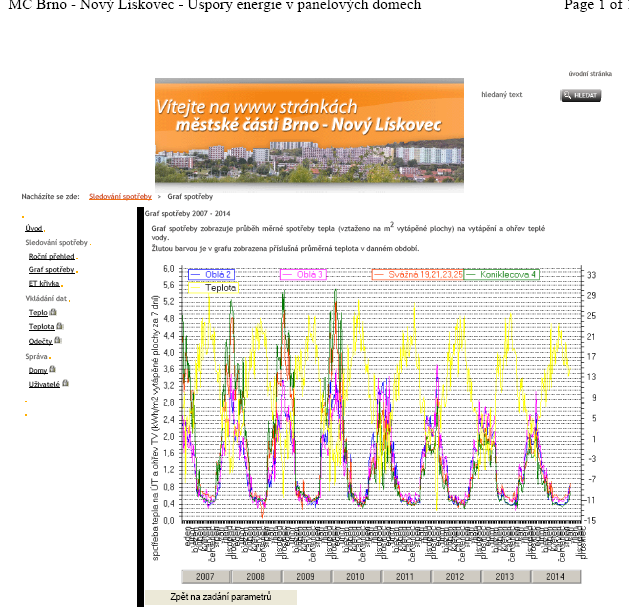Open Roční přehled in the sidebar
The image size is (629, 607).
52,256
